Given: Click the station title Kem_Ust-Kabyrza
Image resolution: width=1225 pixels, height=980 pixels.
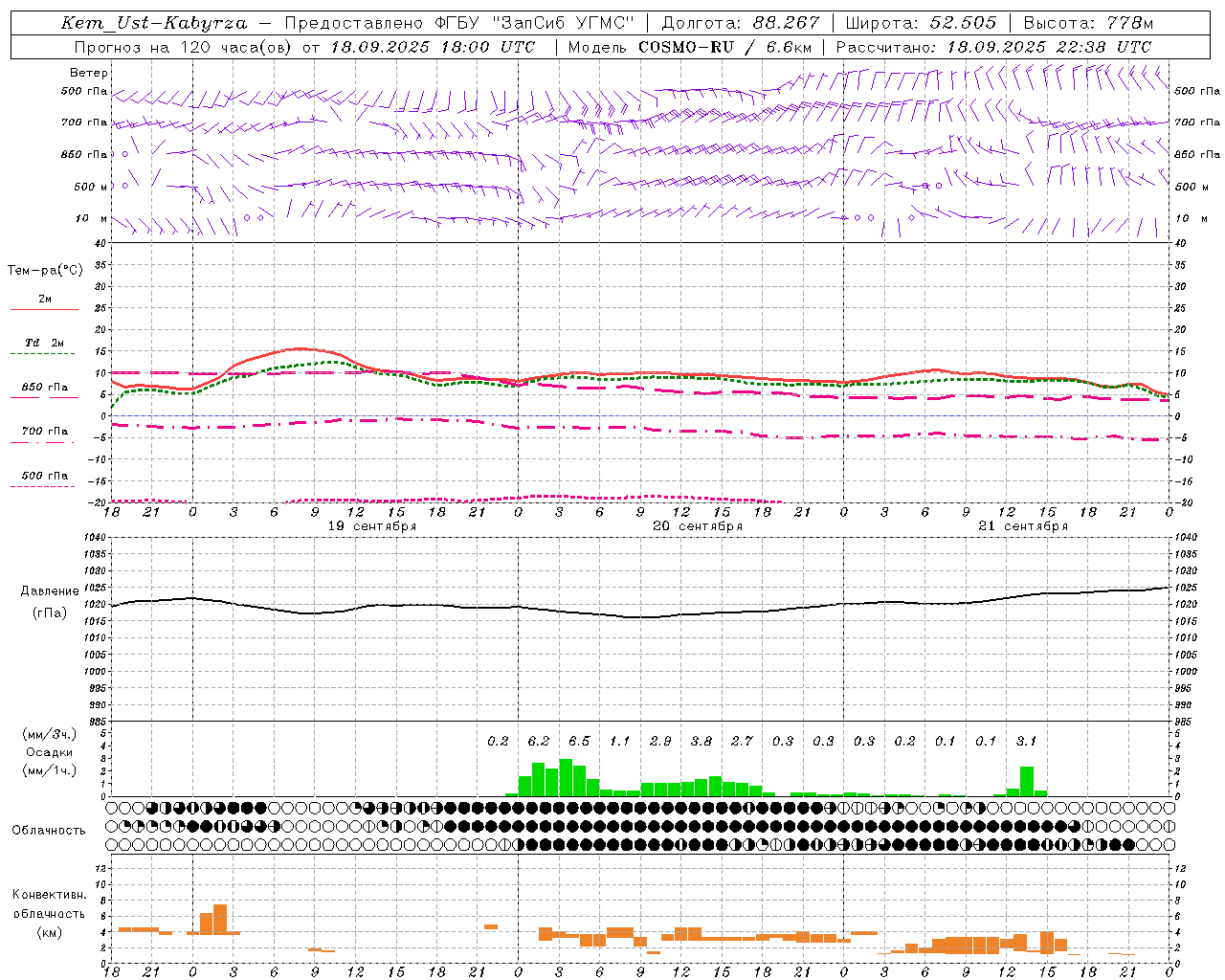Looking at the screenshot, I should [x=154, y=23].
